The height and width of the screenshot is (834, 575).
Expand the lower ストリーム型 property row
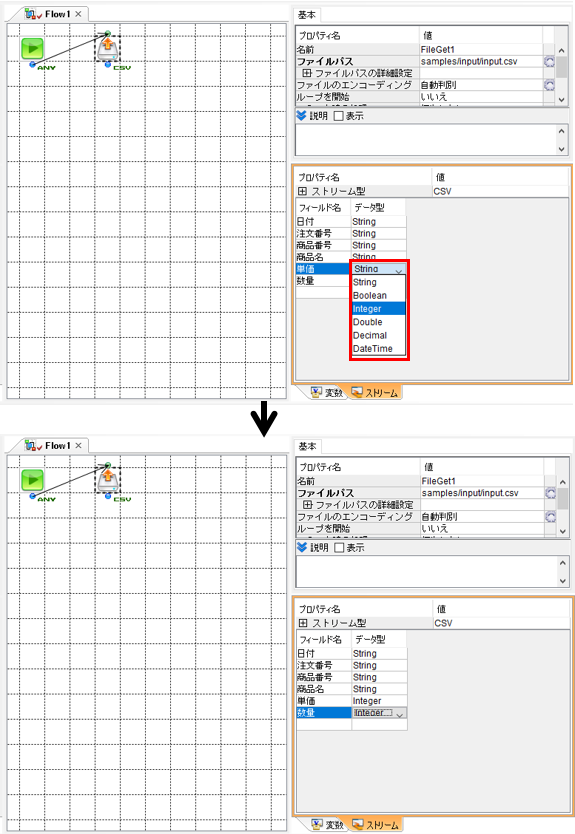tap(303, 623)
